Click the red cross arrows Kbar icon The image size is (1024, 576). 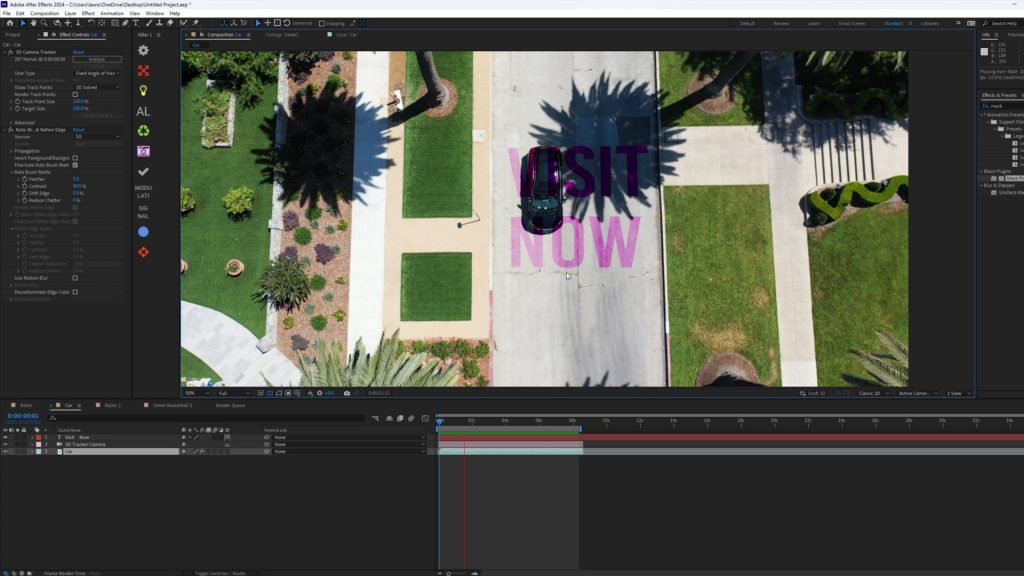[143, 71]
